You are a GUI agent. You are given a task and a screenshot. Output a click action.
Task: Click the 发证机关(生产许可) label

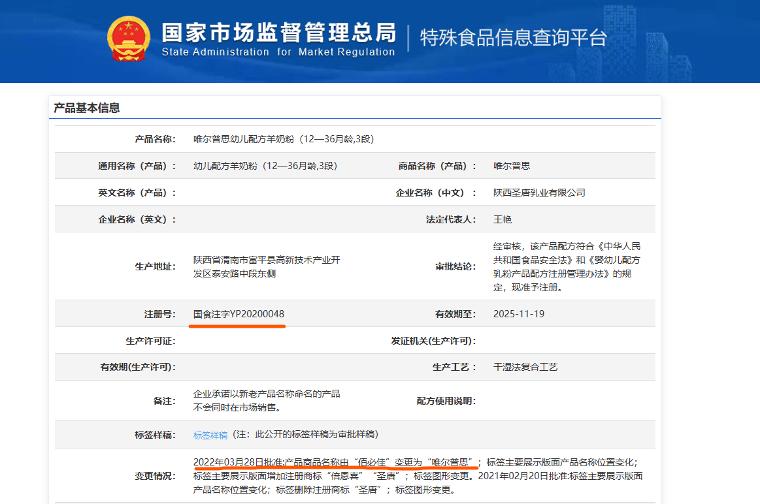point(434,341)
